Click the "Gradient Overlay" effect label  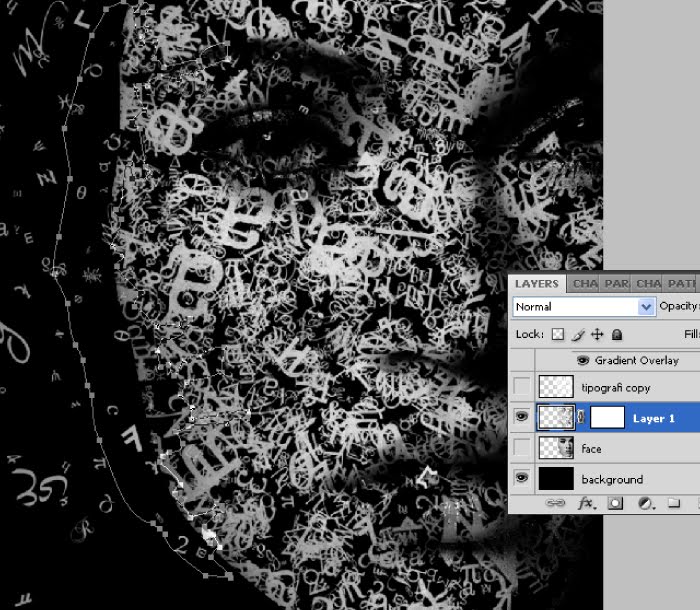point(637,360)
